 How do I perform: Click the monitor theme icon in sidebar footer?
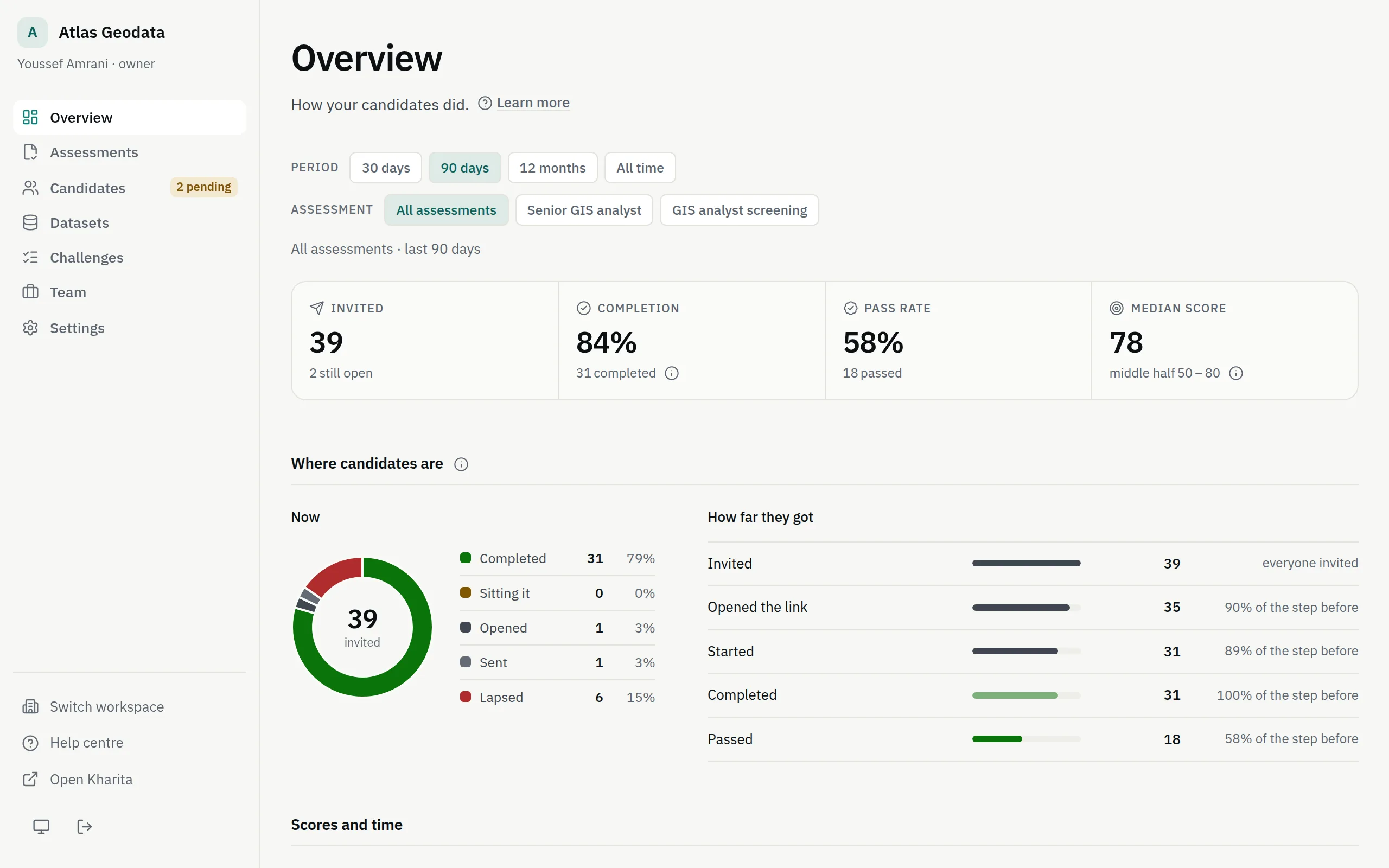click(41, 826)
